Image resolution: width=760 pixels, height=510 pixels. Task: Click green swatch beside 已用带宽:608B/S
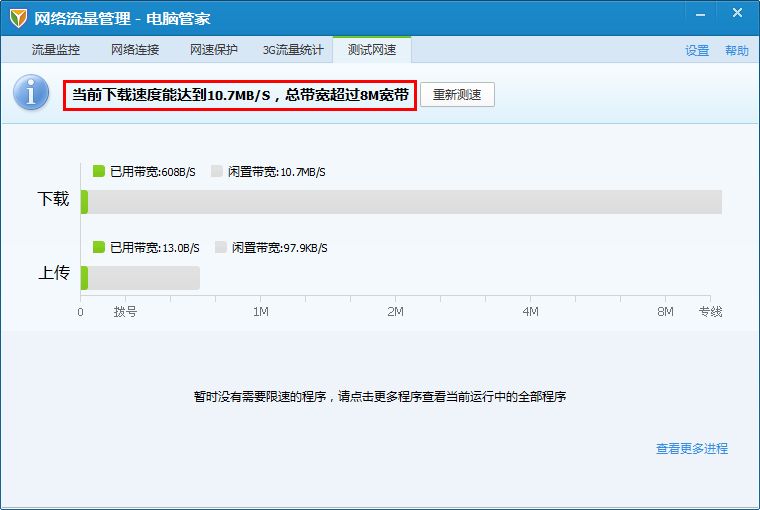click(99, 171)
